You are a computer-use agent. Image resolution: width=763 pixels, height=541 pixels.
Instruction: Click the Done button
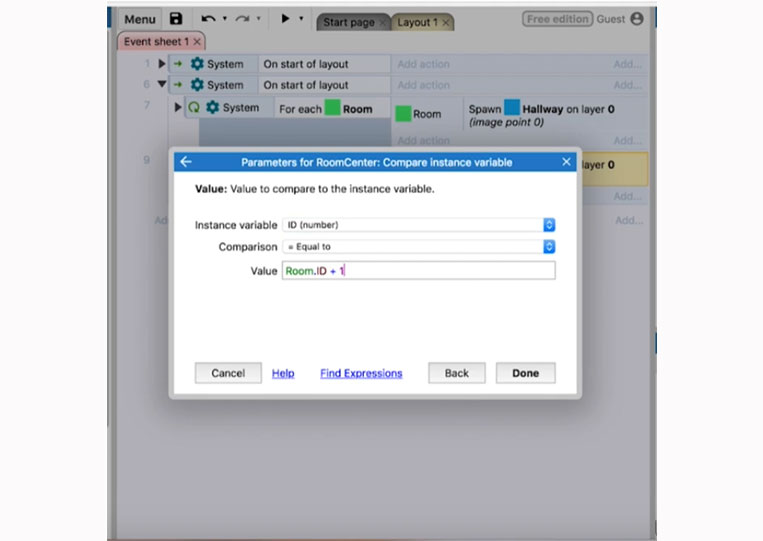526,373
